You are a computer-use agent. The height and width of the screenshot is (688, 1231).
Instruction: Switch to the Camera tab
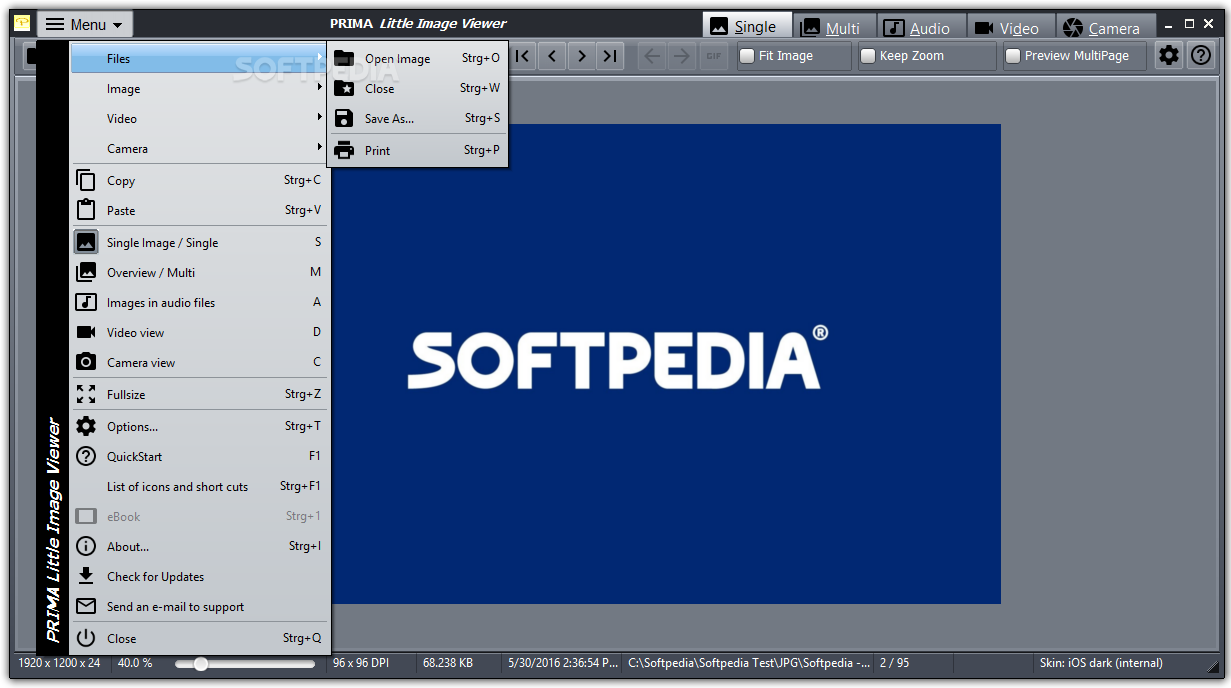(x=1105, y=27)
